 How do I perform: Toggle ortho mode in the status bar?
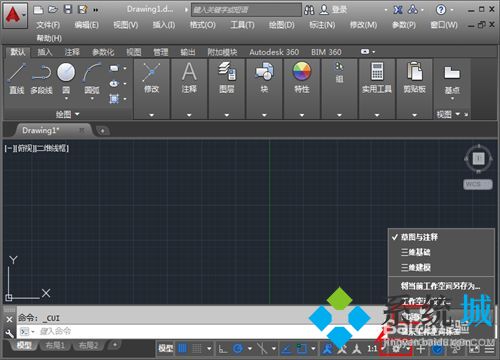223,349
